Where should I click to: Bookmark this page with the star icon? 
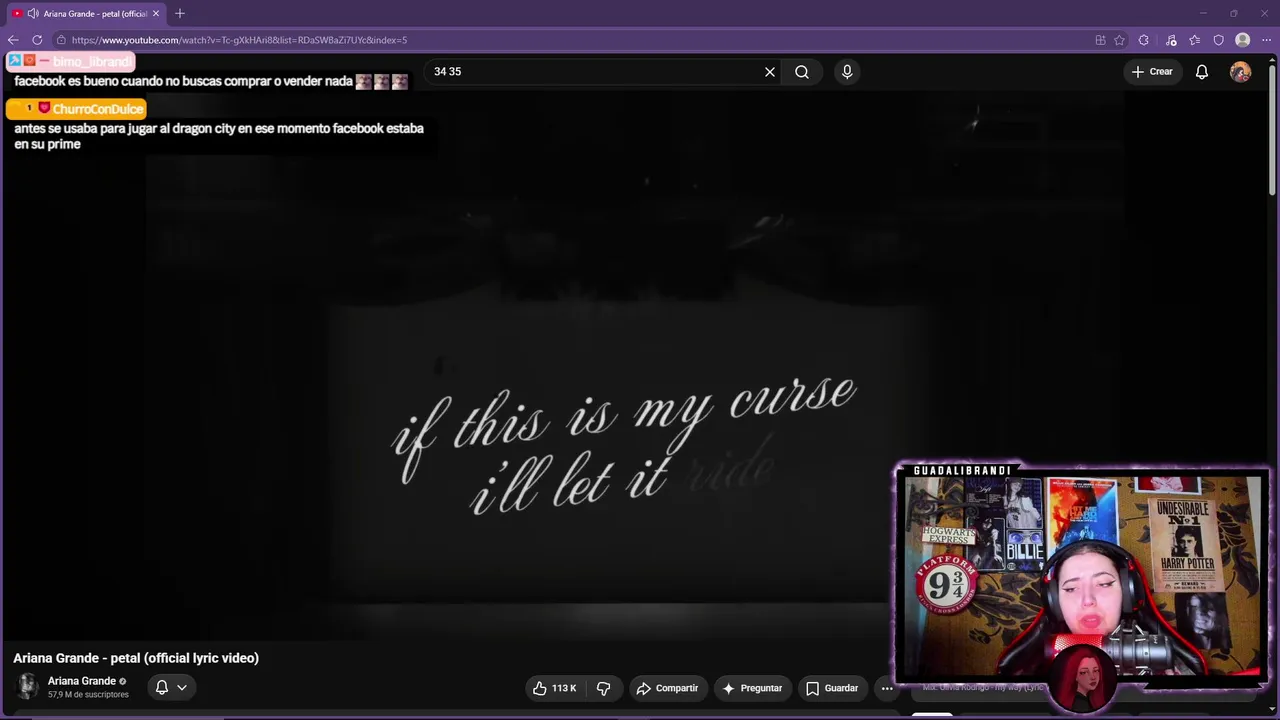pos(1119,40)
